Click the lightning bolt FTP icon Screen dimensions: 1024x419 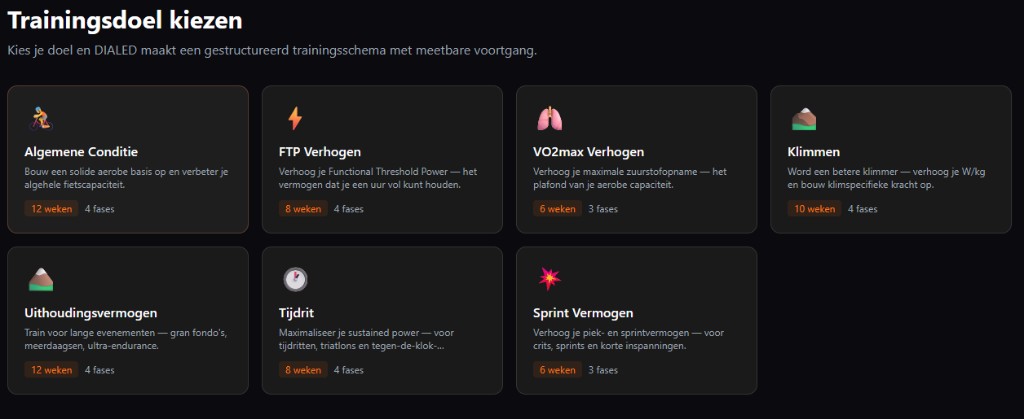click(x=295, y=119)
